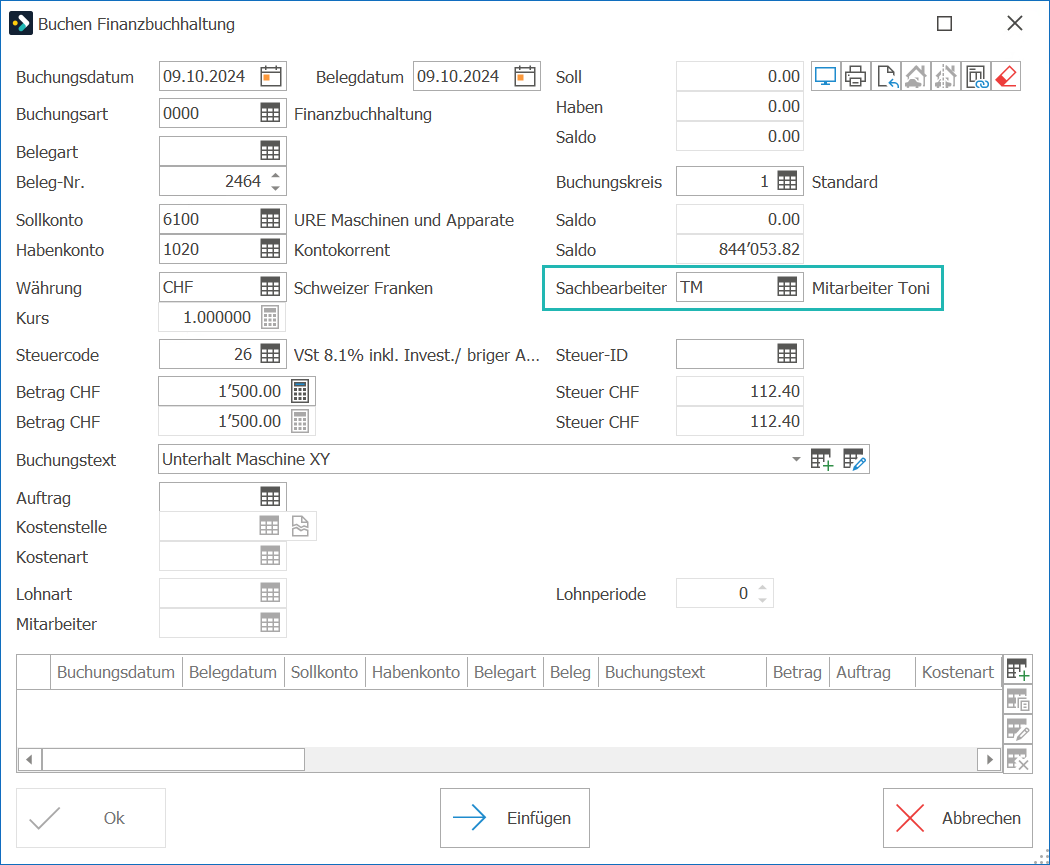The width and height of the screenshot is (1050, 865).
Task: Open the Belegdatum calendar picker
Action: click(x=524, y=76)
